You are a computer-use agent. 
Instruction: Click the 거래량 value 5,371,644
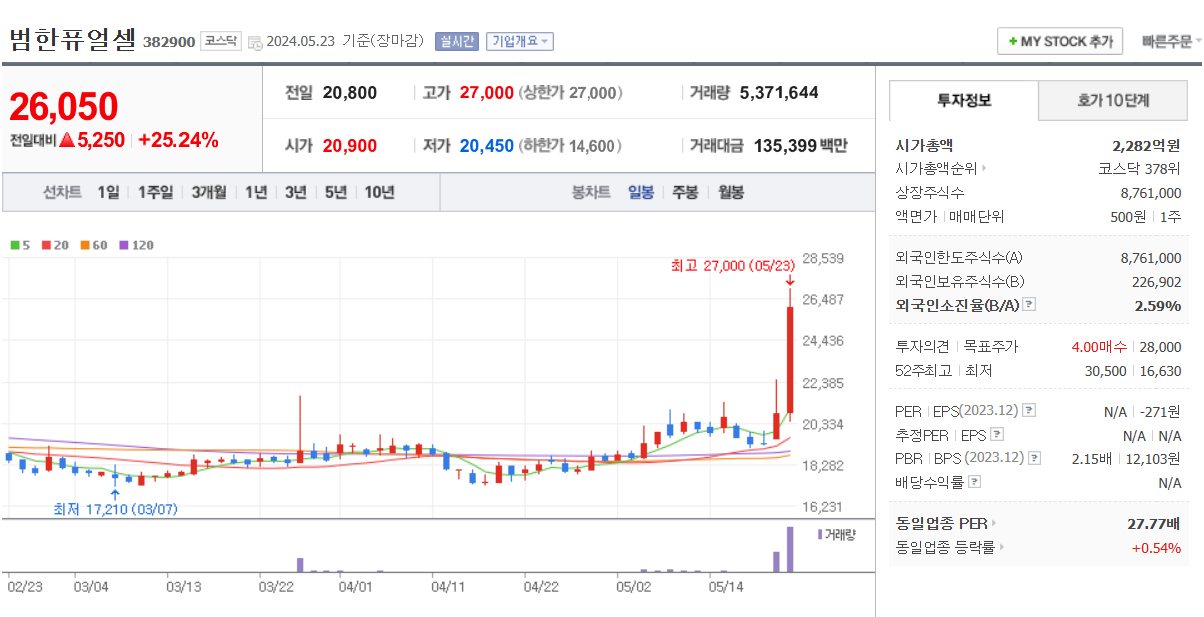tap(779, 93)
